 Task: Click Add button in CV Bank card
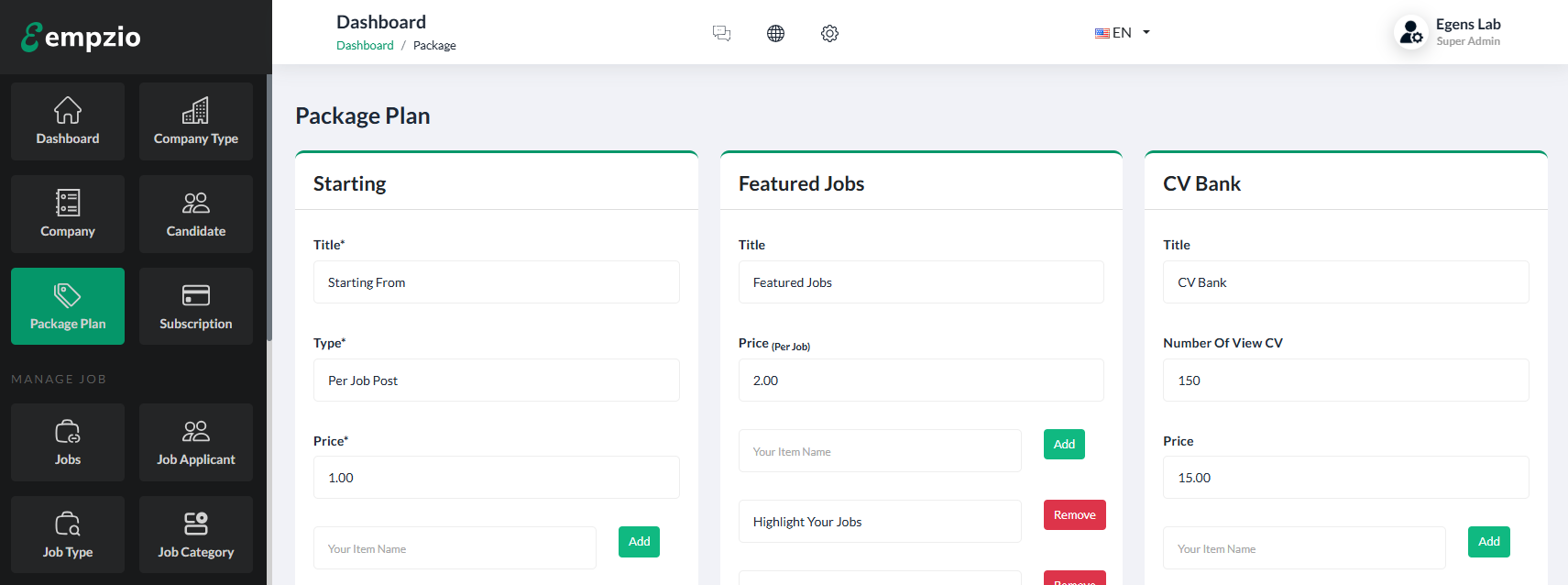[1488, 542]
